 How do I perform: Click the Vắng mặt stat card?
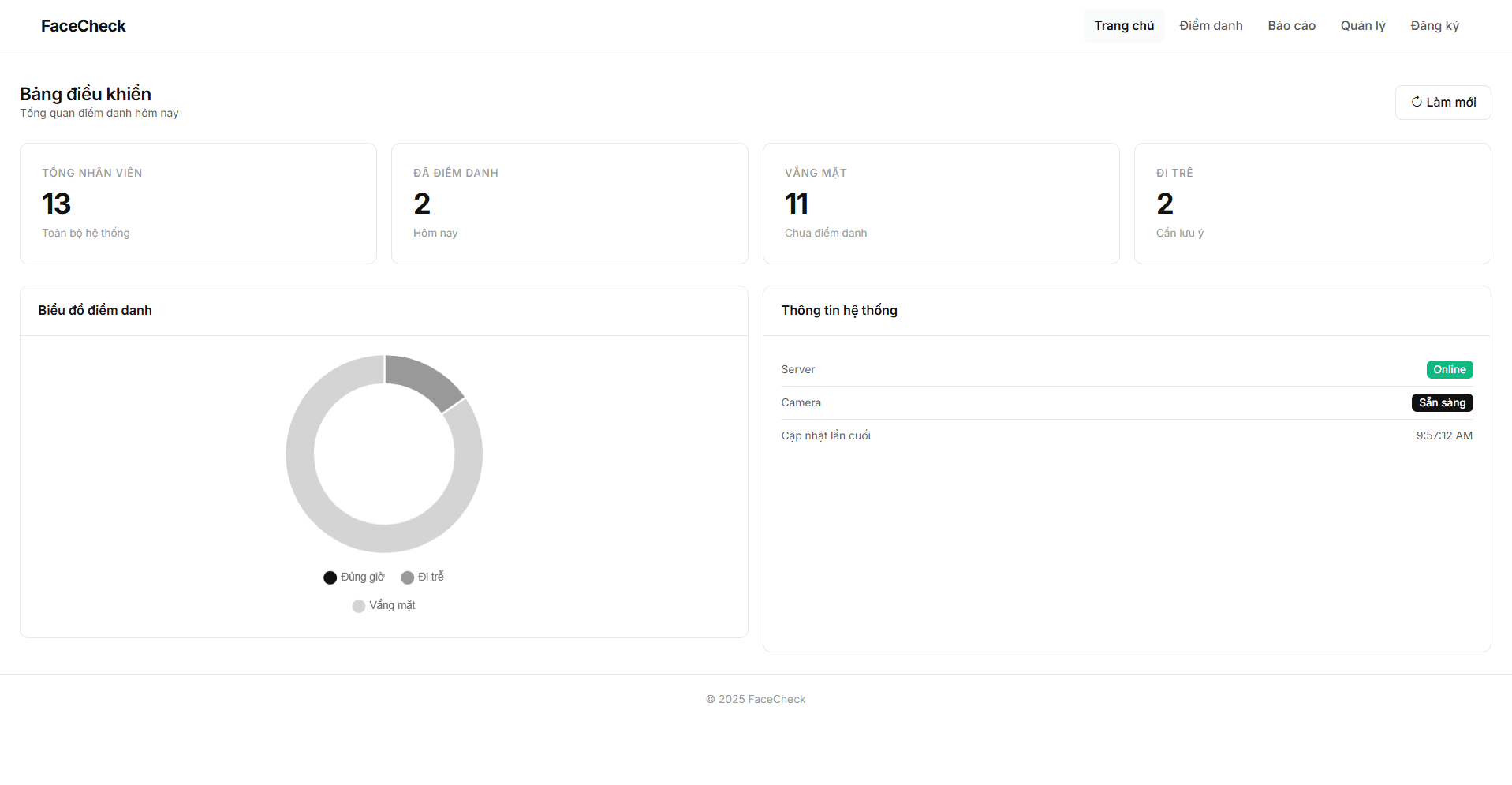click(x=940, y=204)
